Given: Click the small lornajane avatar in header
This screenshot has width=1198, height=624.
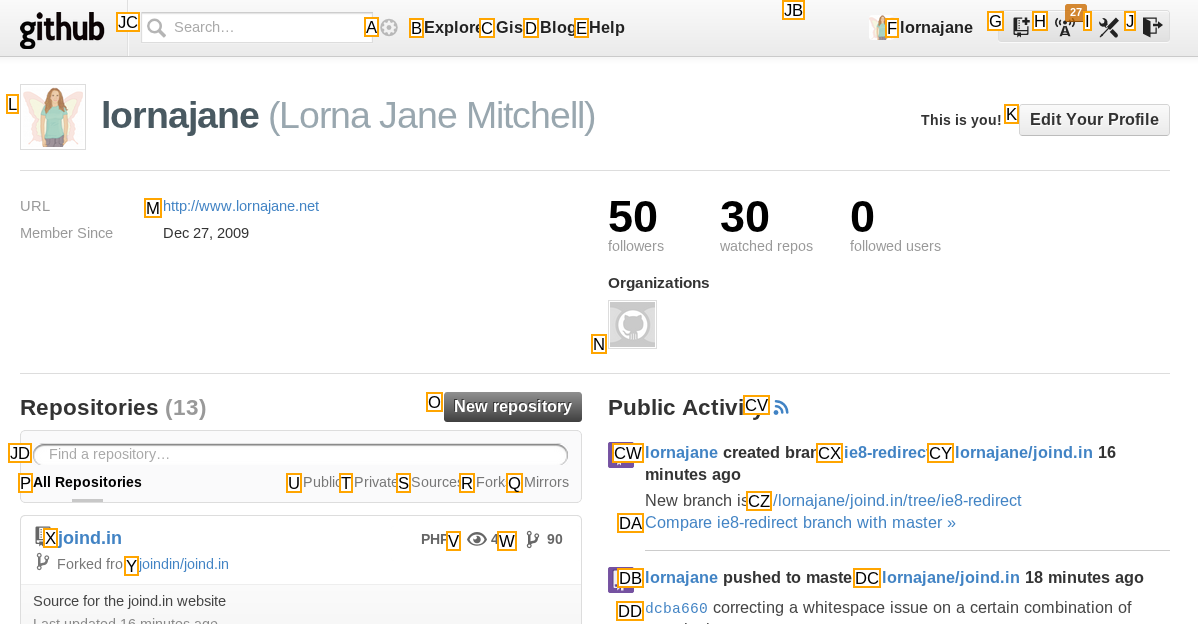Looking at the screenshot, I should click(879, 27).
